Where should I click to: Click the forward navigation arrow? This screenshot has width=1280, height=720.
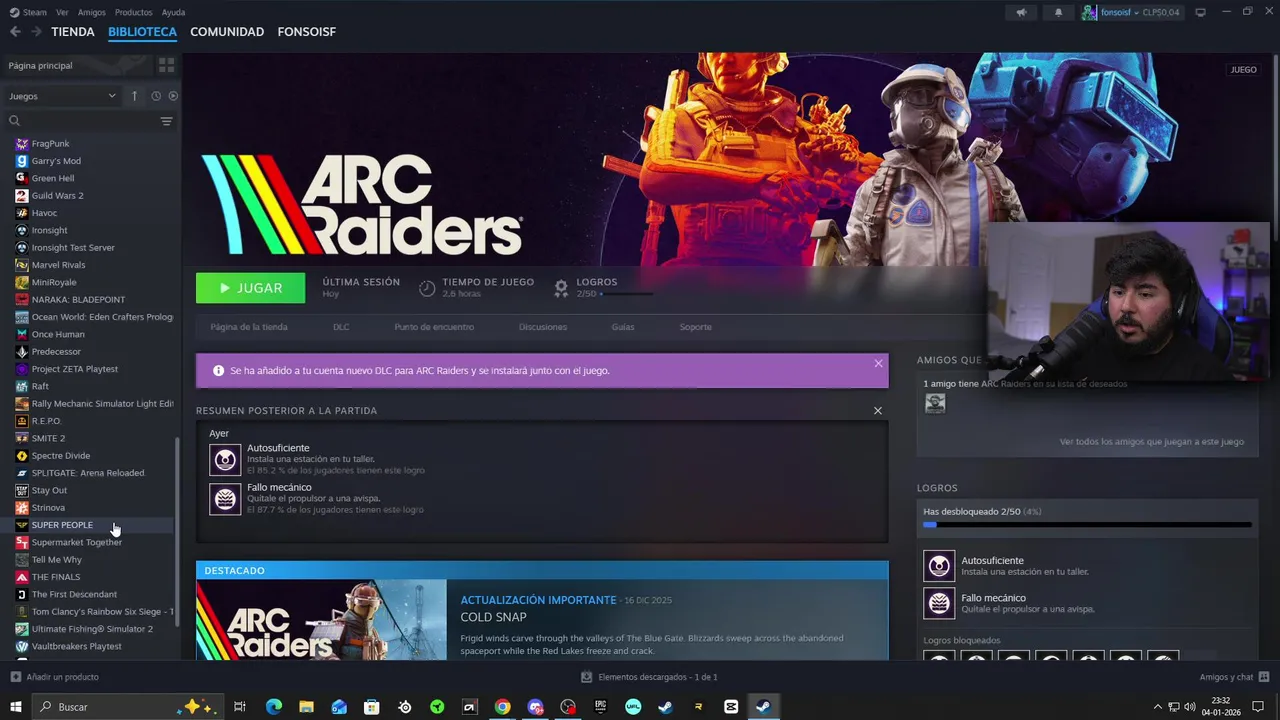[36, 32]
